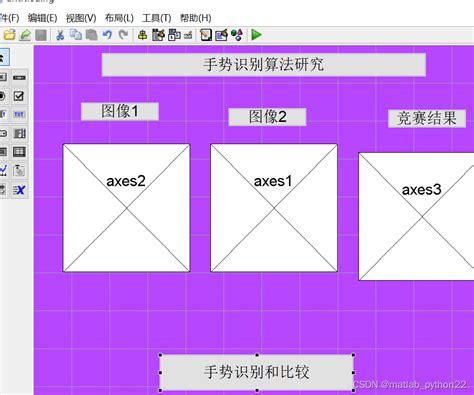
Task: Open a file using the folder icon
Action: tap(9, 35)
